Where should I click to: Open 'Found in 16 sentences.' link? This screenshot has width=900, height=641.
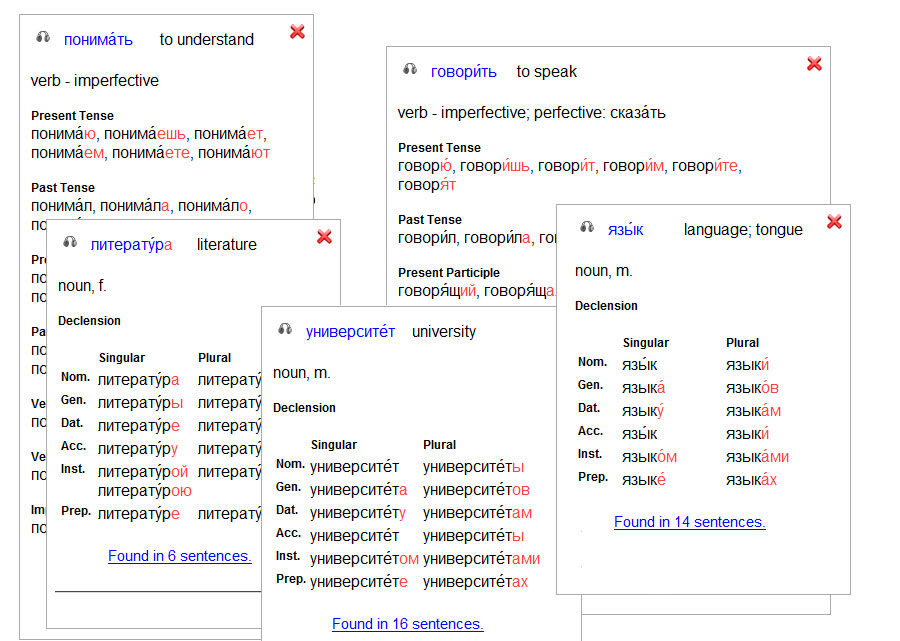point(408,624)
